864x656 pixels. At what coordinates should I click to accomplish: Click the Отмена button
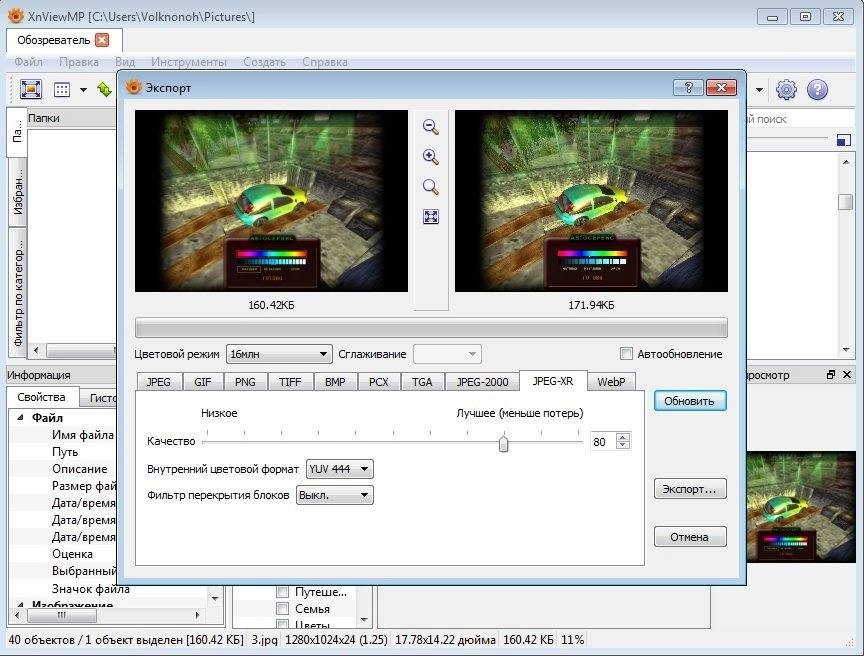pyautogui.click(x=690, y=536)
